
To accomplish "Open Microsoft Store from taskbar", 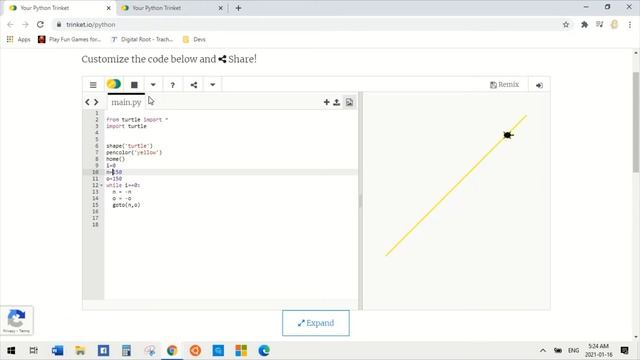I will (x=241, y=351).
